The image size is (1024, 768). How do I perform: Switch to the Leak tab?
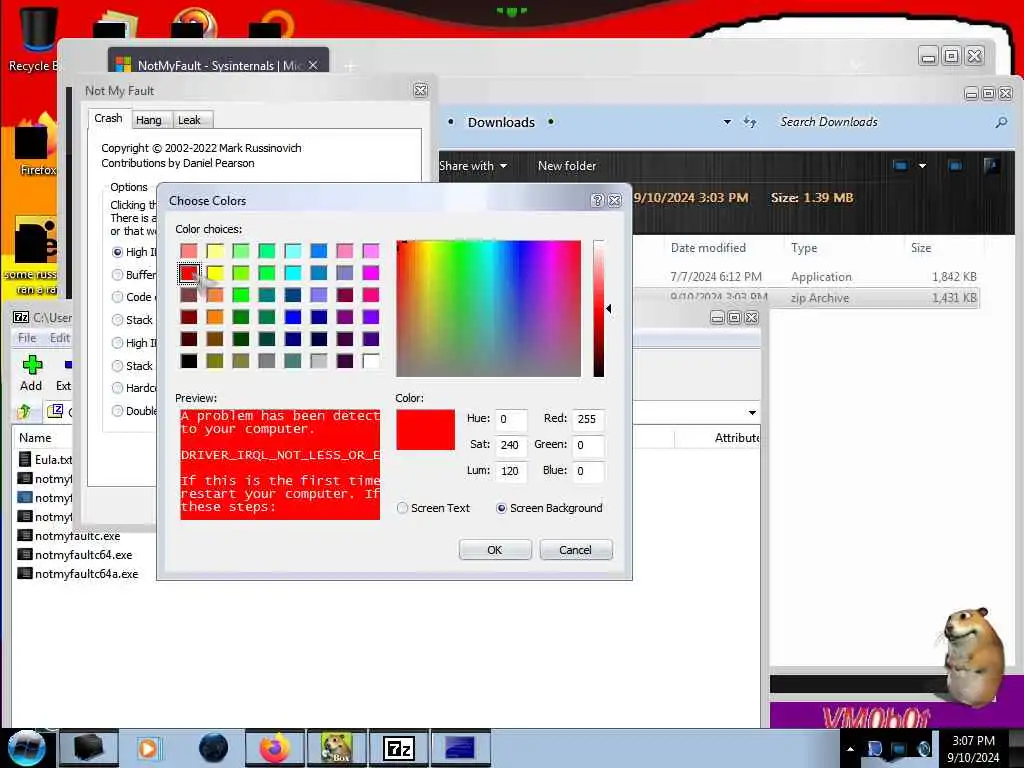189,120
